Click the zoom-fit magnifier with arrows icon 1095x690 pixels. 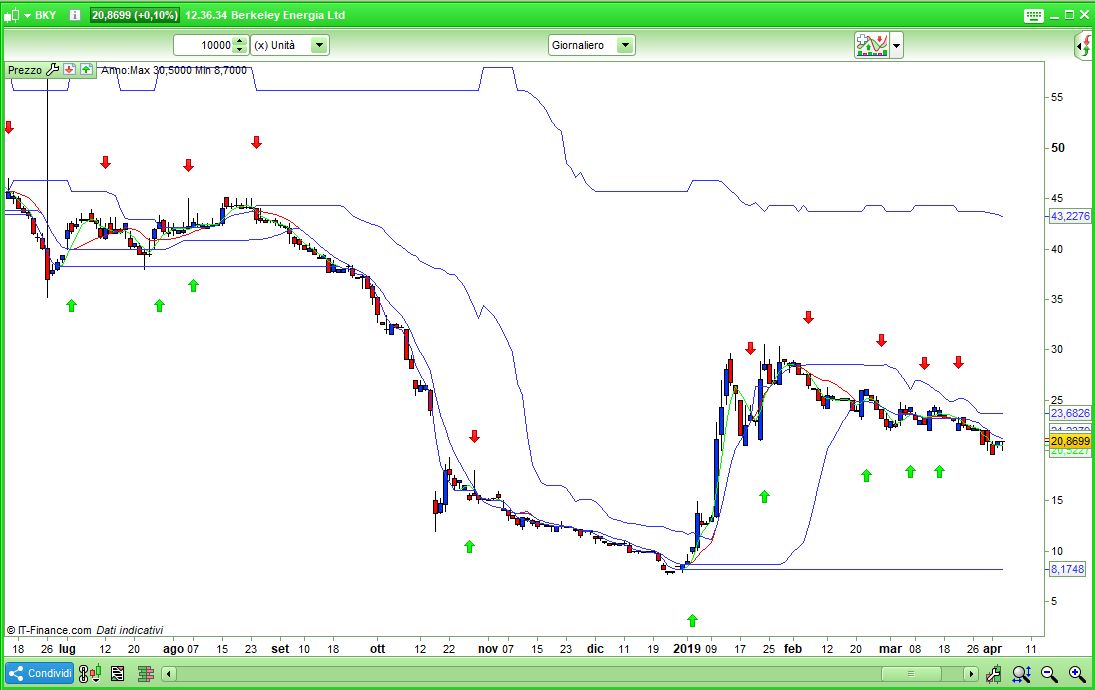click(1022, 674)
